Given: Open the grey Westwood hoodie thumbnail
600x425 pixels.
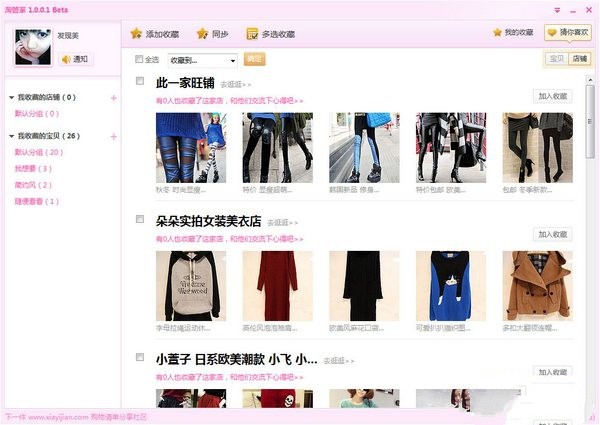Looking at the screenshot, I should tap(191, 286).
